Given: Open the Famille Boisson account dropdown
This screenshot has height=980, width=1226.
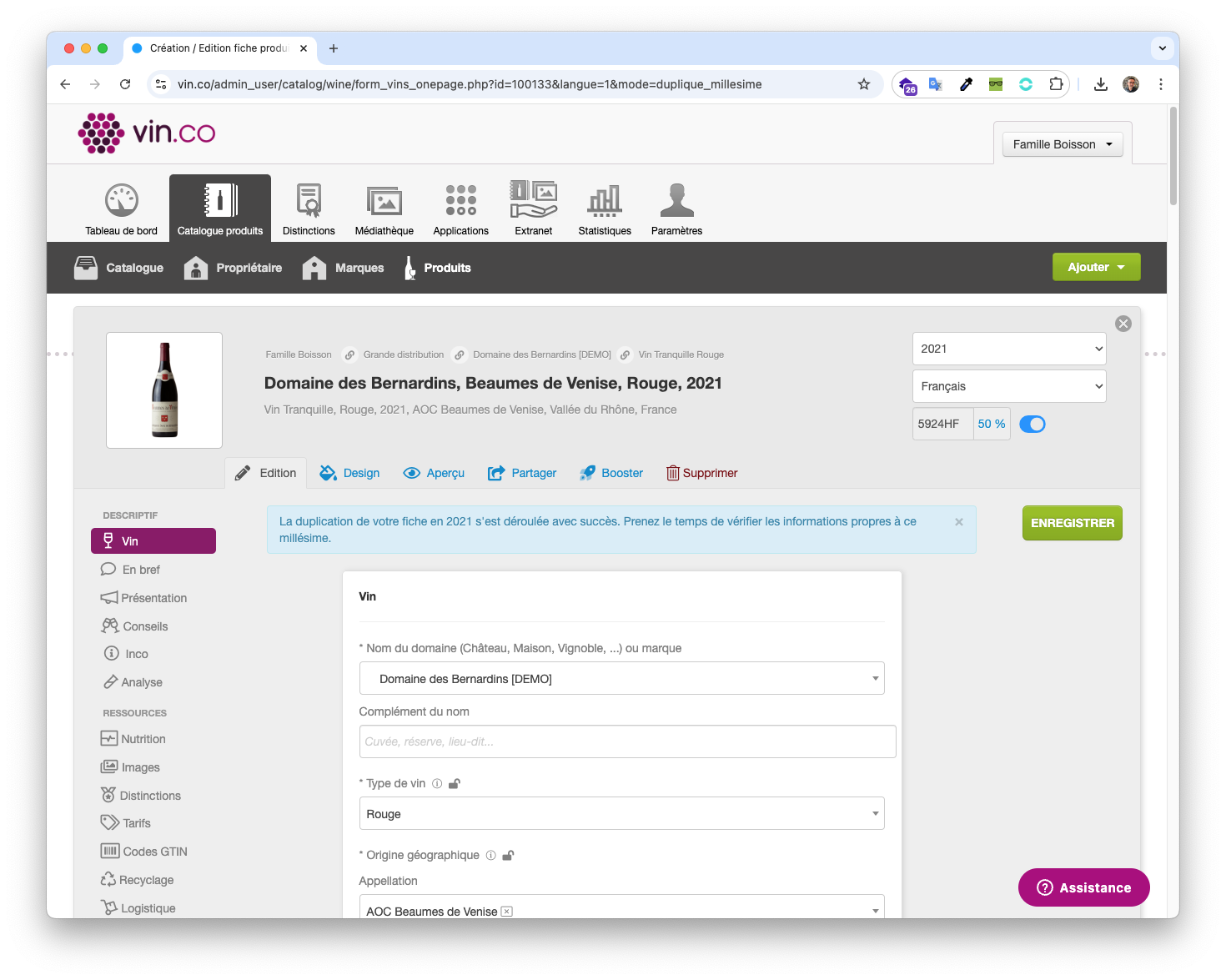Looking at the screenshot, I should point(1062,144).
